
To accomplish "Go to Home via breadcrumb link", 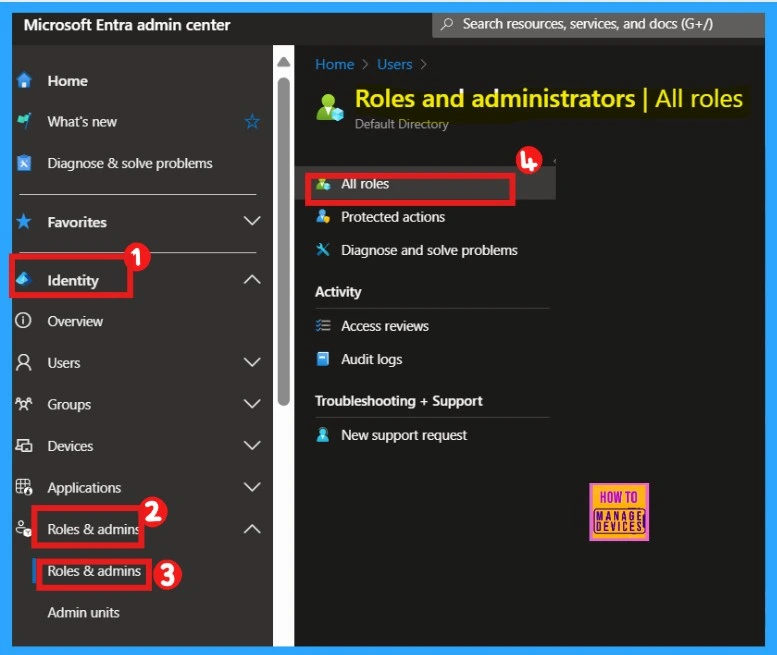I will [334, 64].
